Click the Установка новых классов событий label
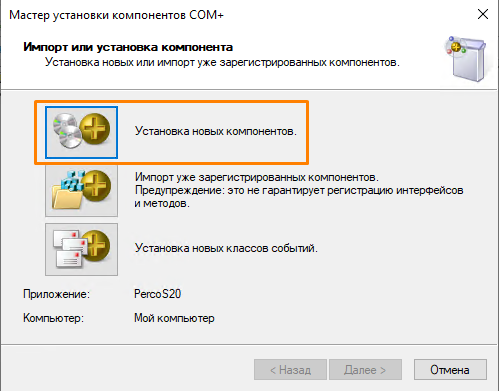The image size is (499, 391). (x=226, y=248)
